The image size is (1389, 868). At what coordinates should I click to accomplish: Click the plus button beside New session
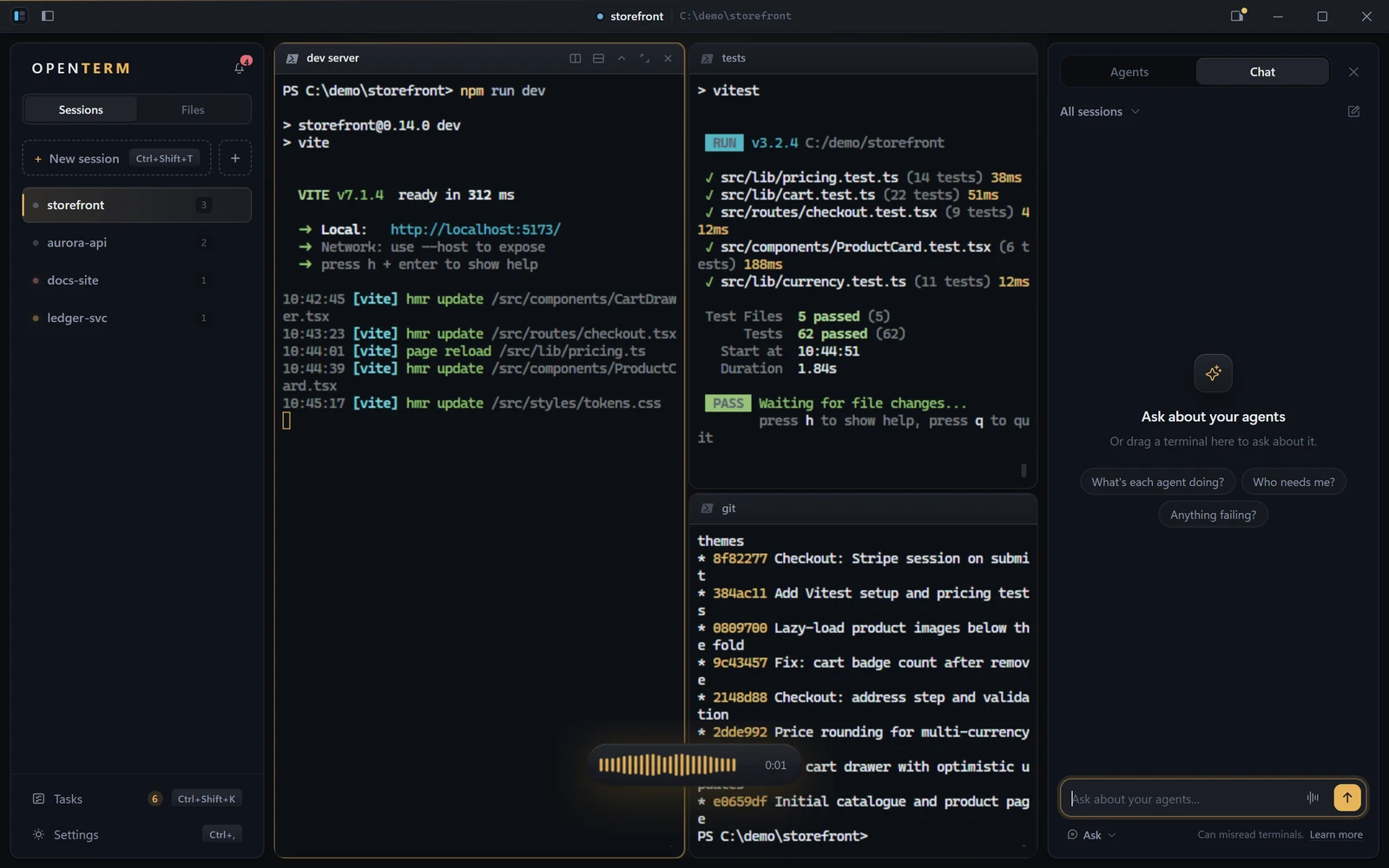[235, 158]
